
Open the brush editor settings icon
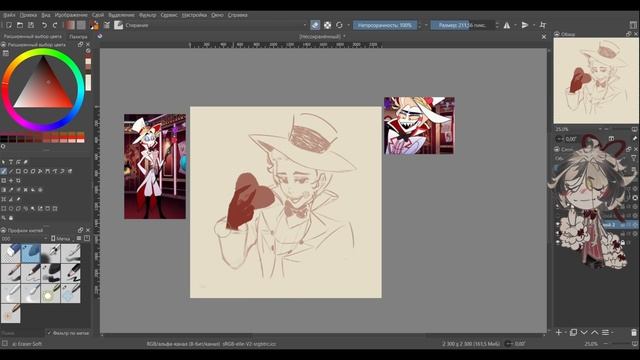(107, 25)
